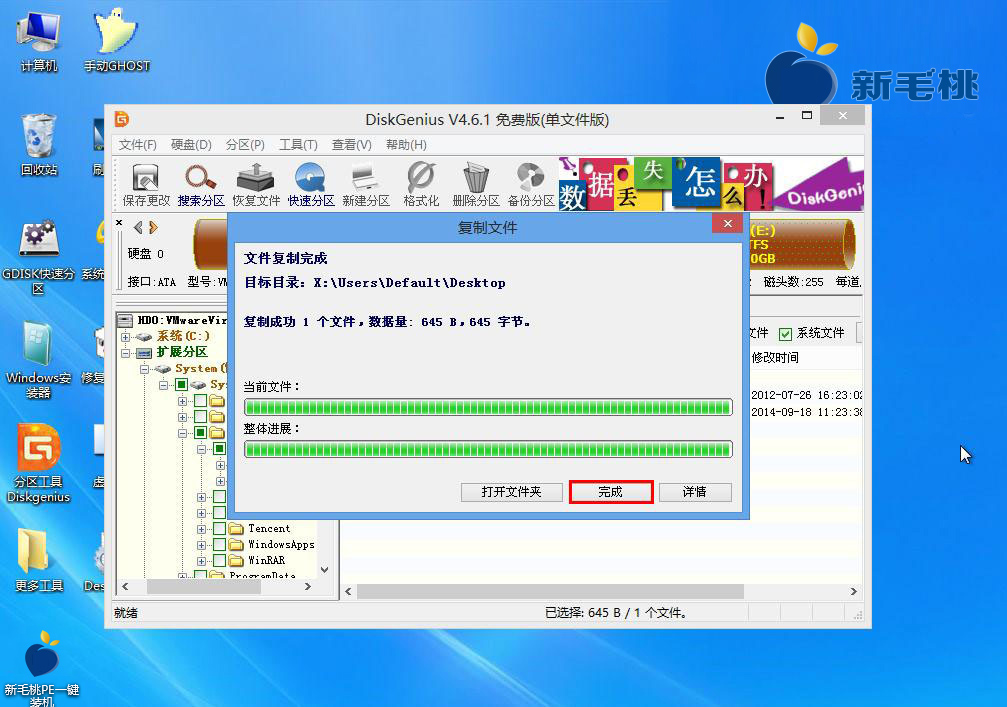Open the 帮助(H) menu
The height and width of the screenshot is (707, 1007).
pyautogui.click(x=406, y=144)
